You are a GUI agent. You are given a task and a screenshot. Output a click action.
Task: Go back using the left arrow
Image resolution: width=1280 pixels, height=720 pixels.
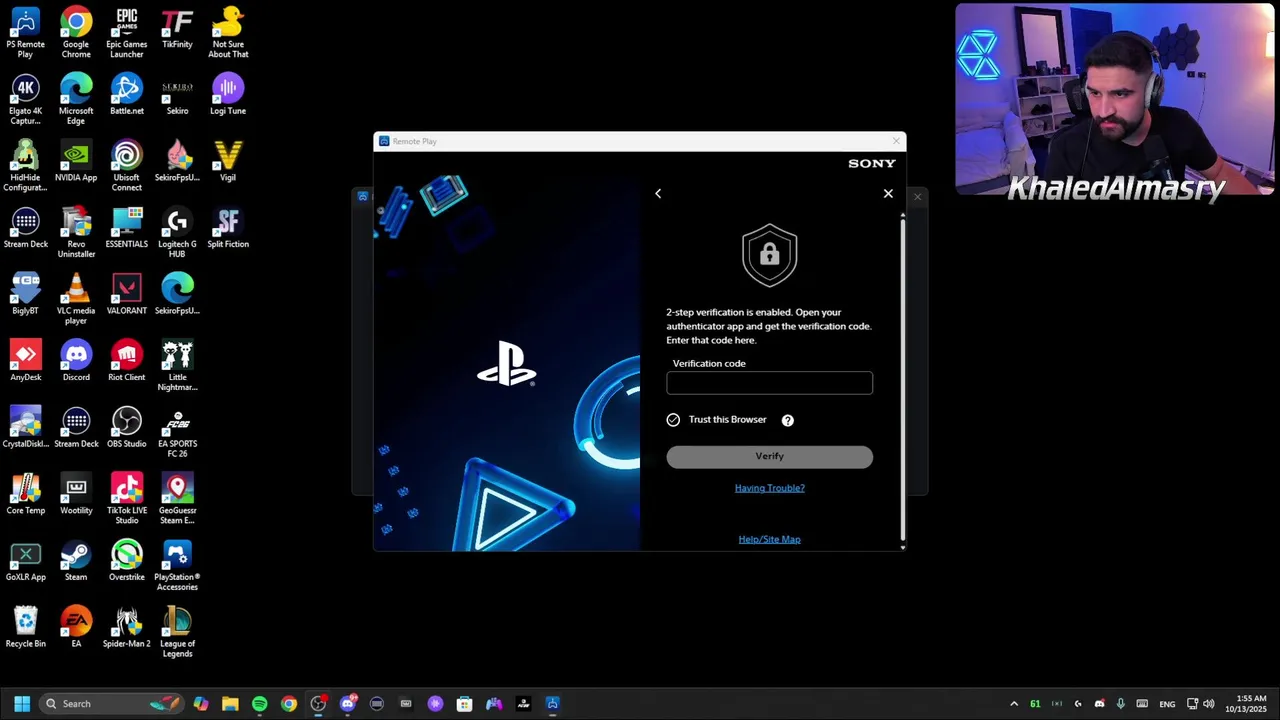pyautogui.click(x=658, y=193)
